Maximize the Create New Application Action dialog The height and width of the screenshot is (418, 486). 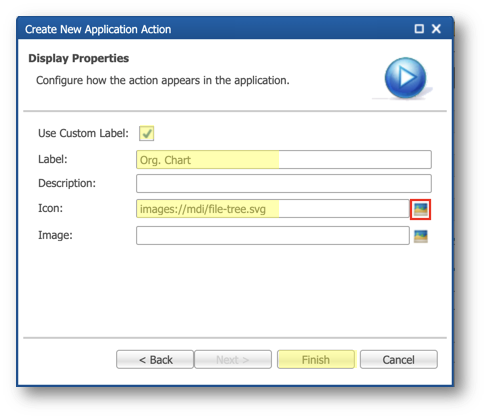click(x=419, y=29)
